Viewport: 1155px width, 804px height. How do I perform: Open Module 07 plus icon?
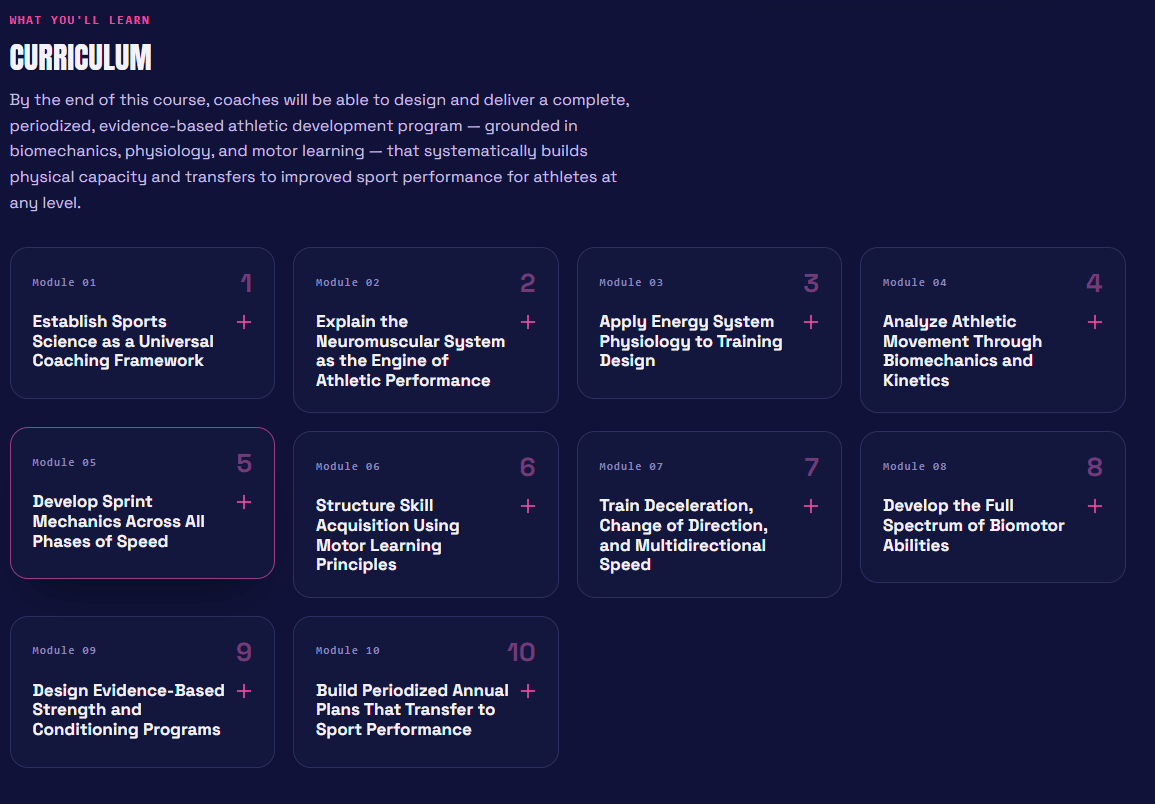click(x=811, y=506)
